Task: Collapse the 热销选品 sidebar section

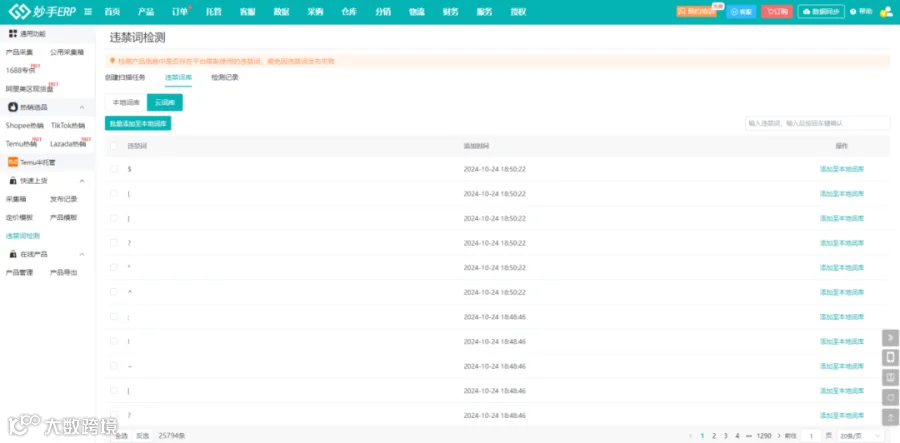Action: (82, 107)
